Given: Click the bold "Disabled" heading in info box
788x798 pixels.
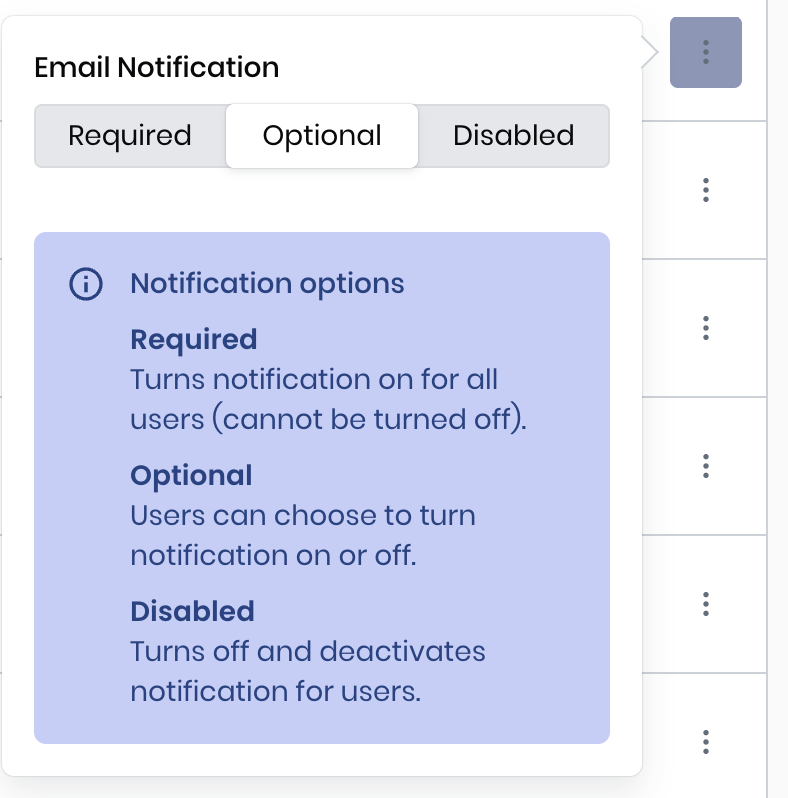Looking at the screenshot, I should click(x=192, y=611).
